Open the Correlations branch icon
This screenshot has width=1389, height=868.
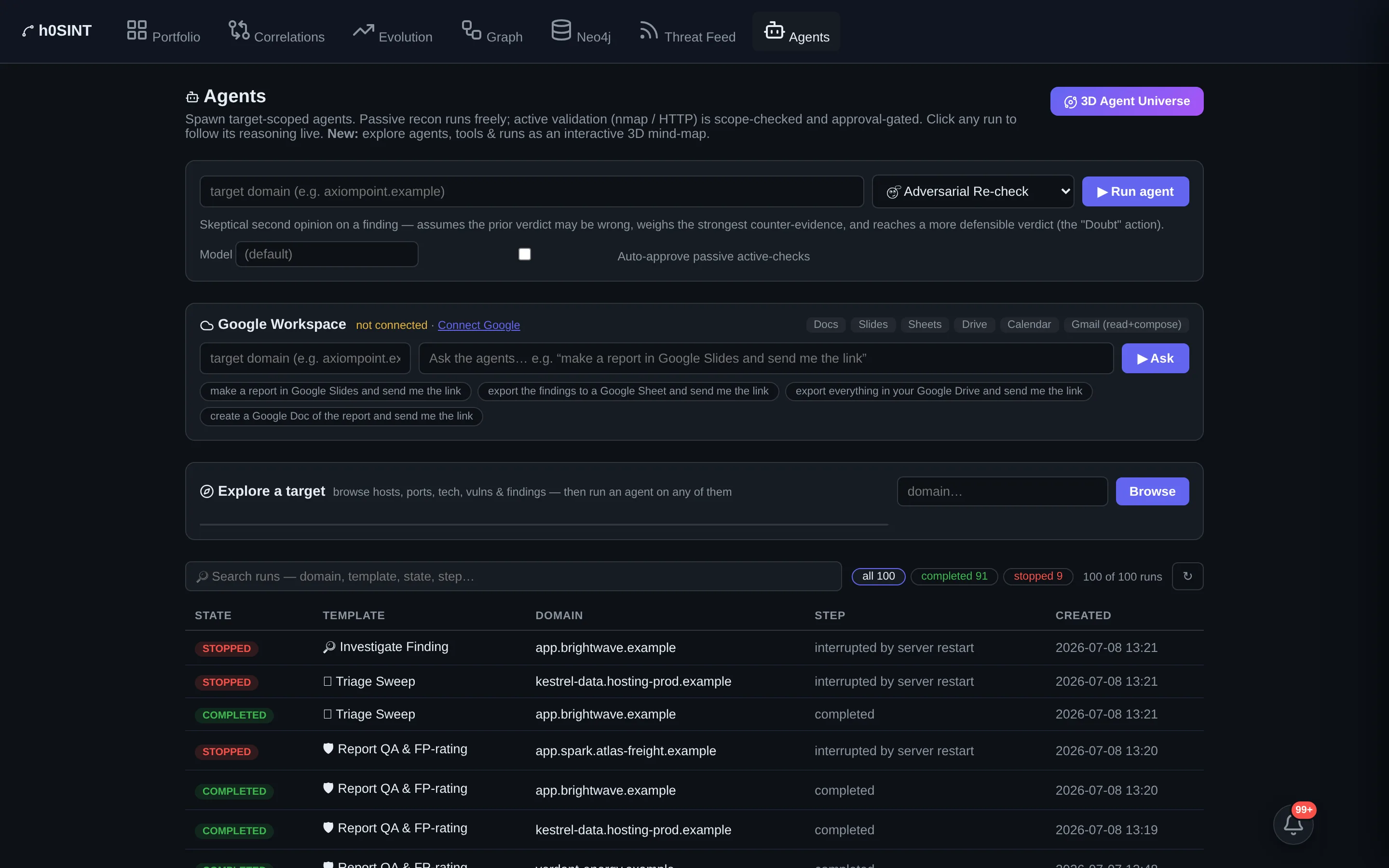pos(239,30)
